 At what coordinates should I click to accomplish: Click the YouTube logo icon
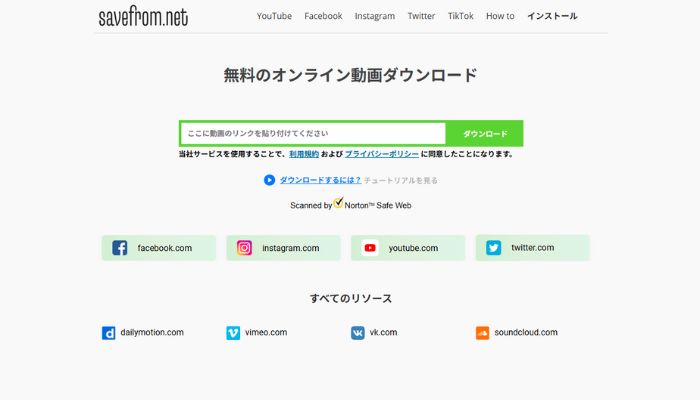(x=370, y=248)
